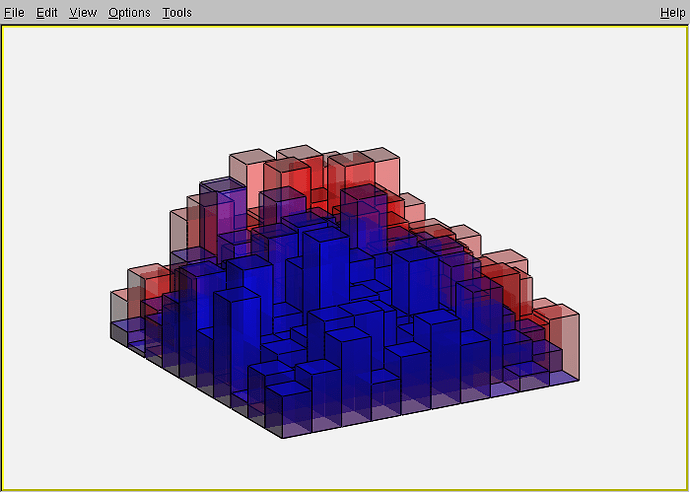This screenshot has height=492, width=690.
Task: Open the Tools menu
Action: pos(177,13)
